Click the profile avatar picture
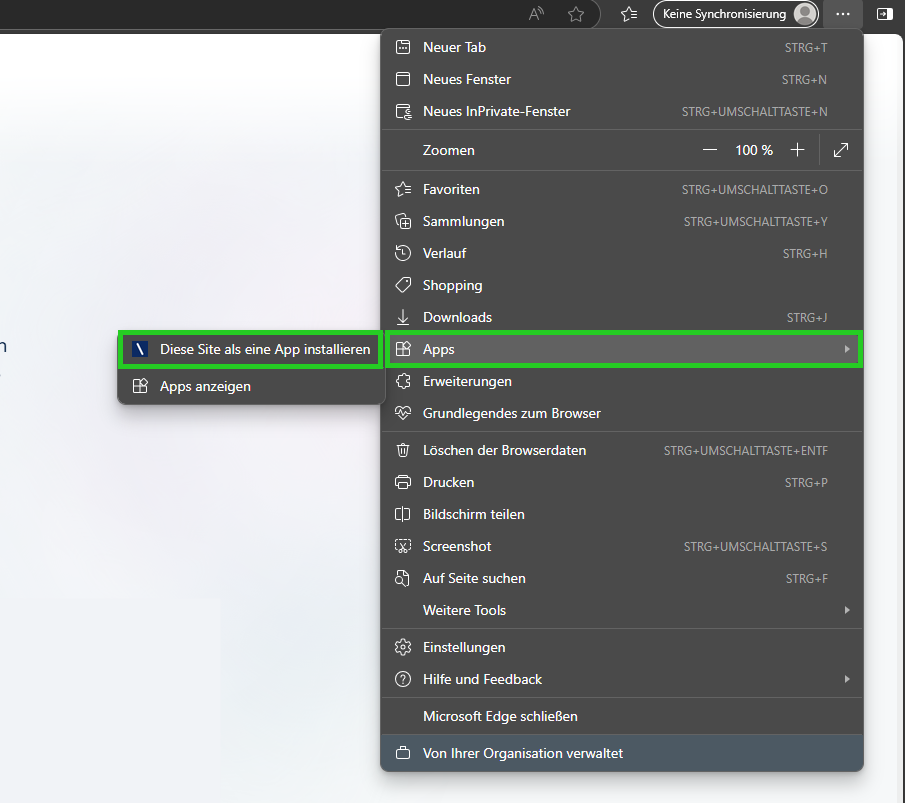The width and height of the screenshot is (905, 803). tap(805, 14)
